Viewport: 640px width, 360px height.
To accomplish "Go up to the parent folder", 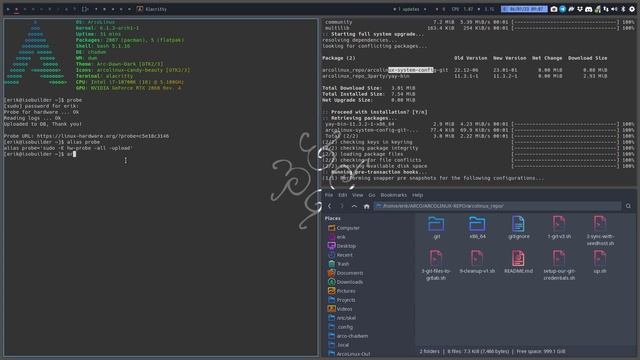I will [354, 206].
